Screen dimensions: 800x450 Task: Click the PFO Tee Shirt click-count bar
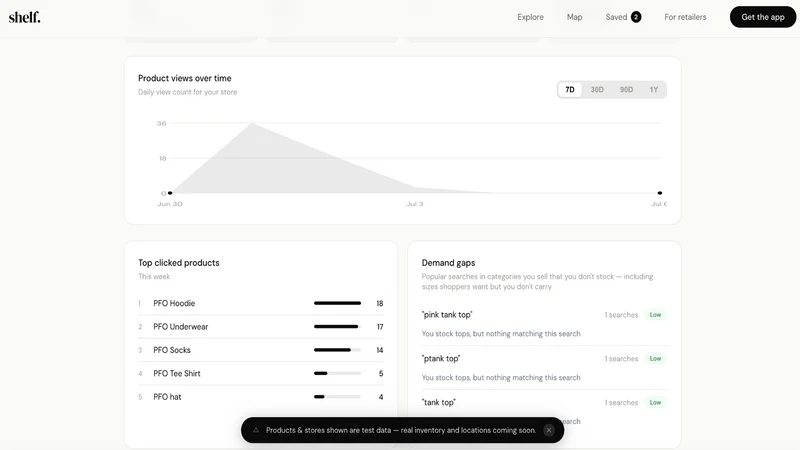(337, 373)
